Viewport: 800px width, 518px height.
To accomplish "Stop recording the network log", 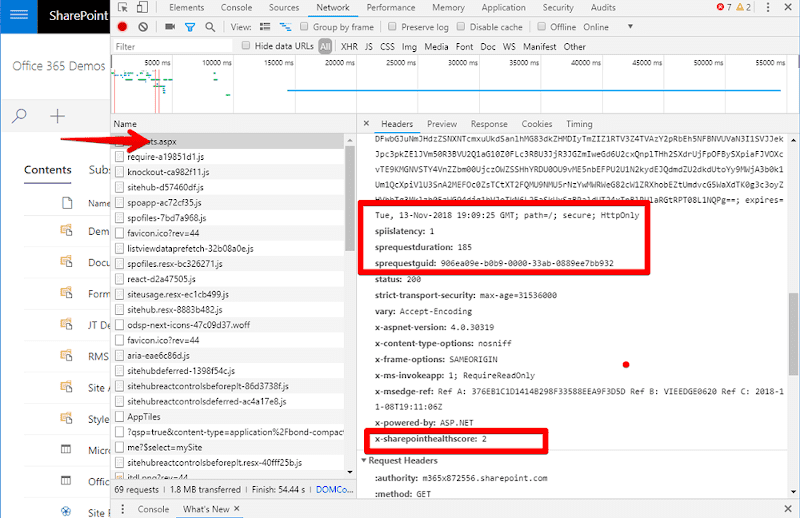I will 122,27.
